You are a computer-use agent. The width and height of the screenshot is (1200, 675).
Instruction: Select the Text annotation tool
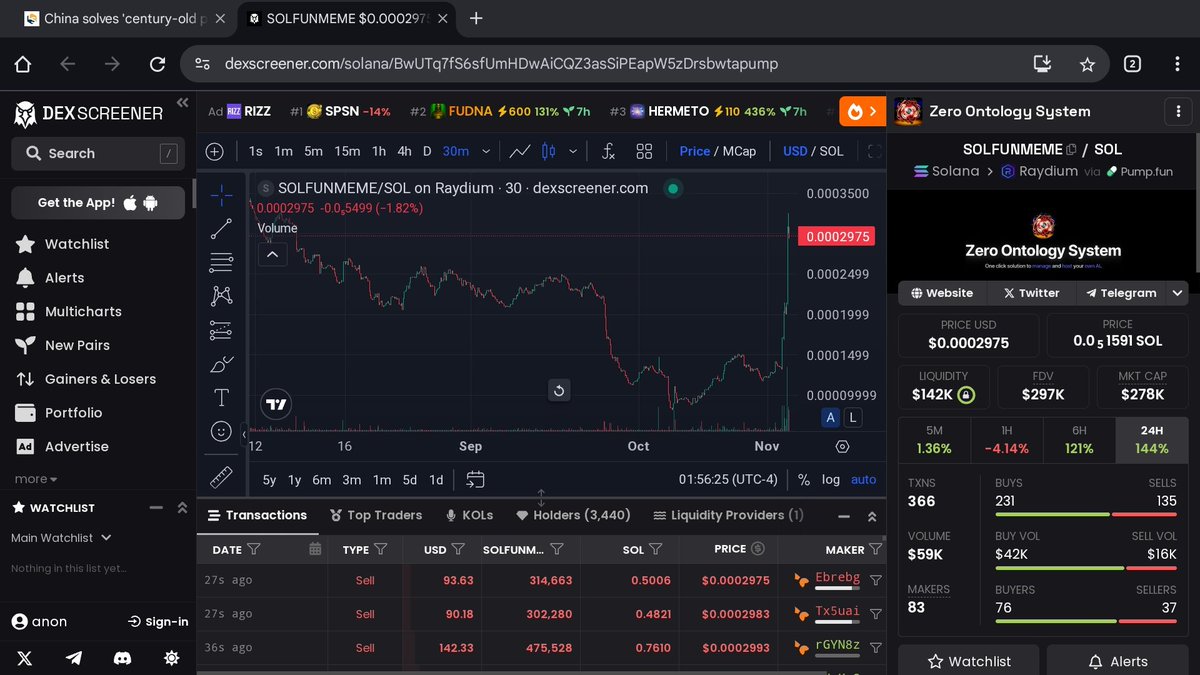point(221,397)
